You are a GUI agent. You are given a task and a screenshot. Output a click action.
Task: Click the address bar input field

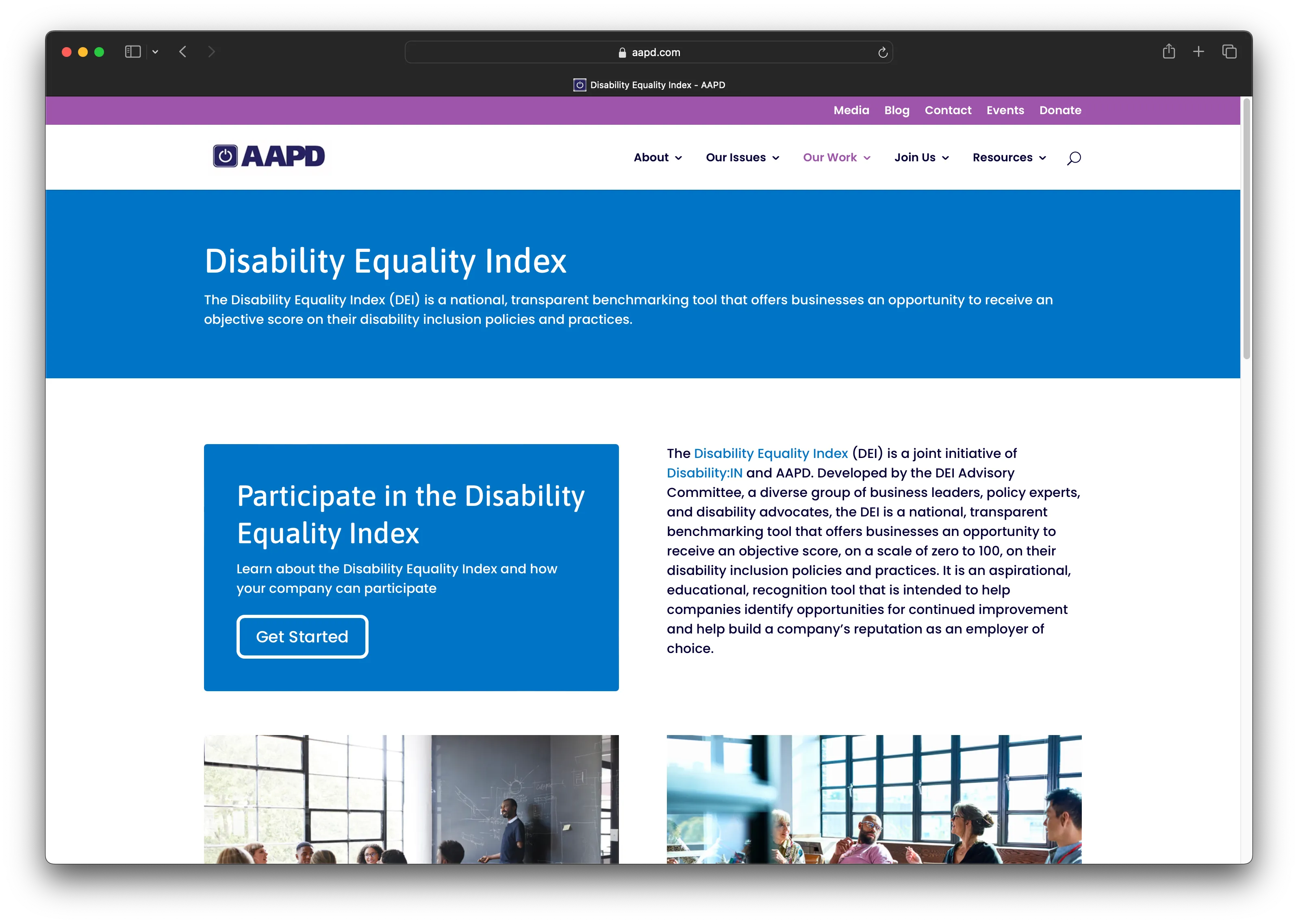point(648,52)
